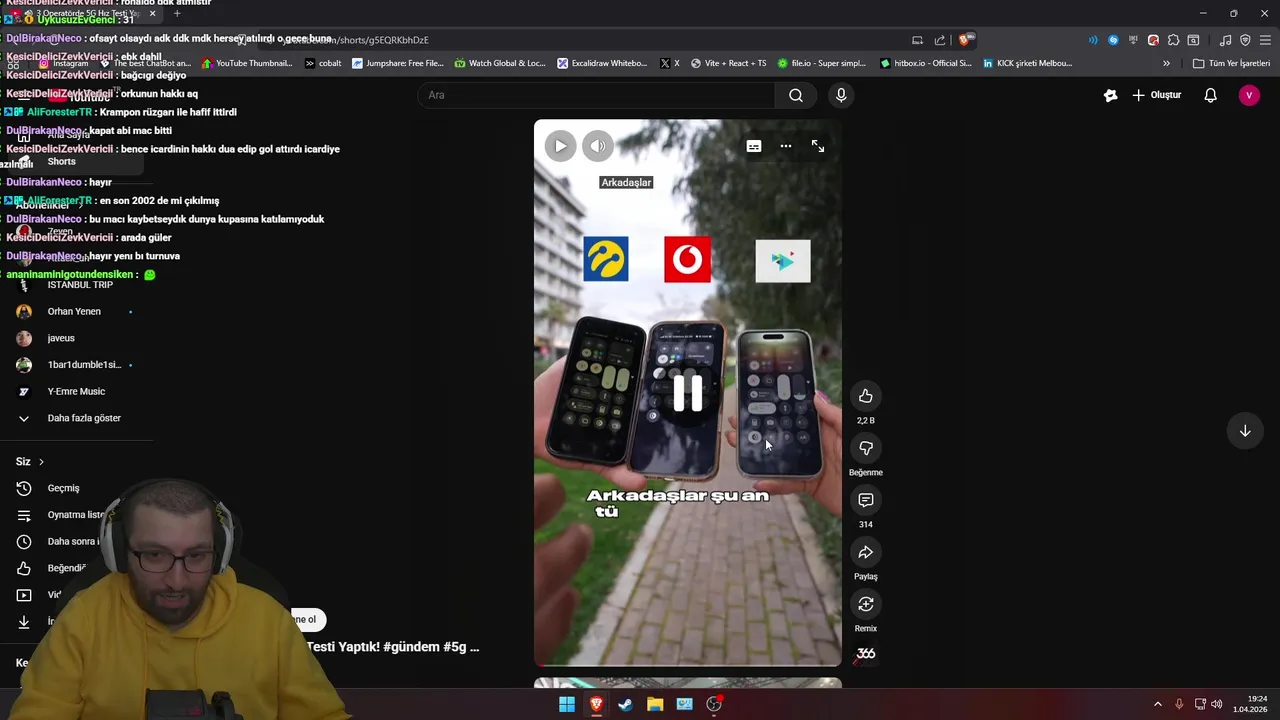The image size is (1280, 720).
Task: Open the account avatar menu
Action: click(1249, 95)
